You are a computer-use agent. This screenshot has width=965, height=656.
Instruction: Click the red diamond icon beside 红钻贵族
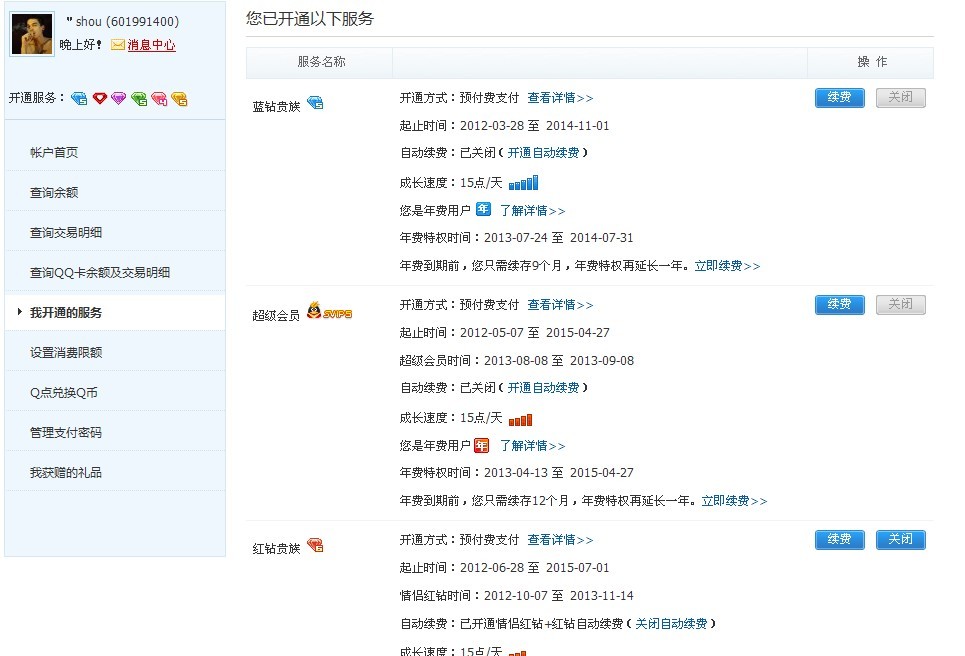(x=315, y=545)
